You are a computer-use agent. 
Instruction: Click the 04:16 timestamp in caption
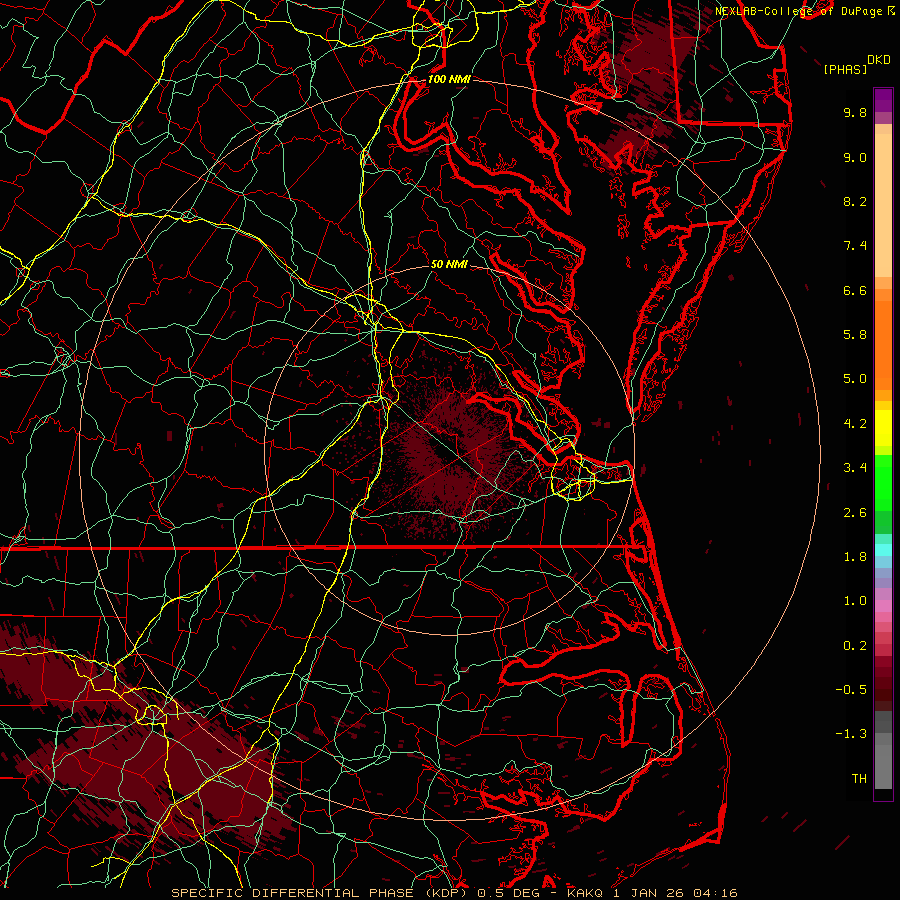(x=715, y=893)
